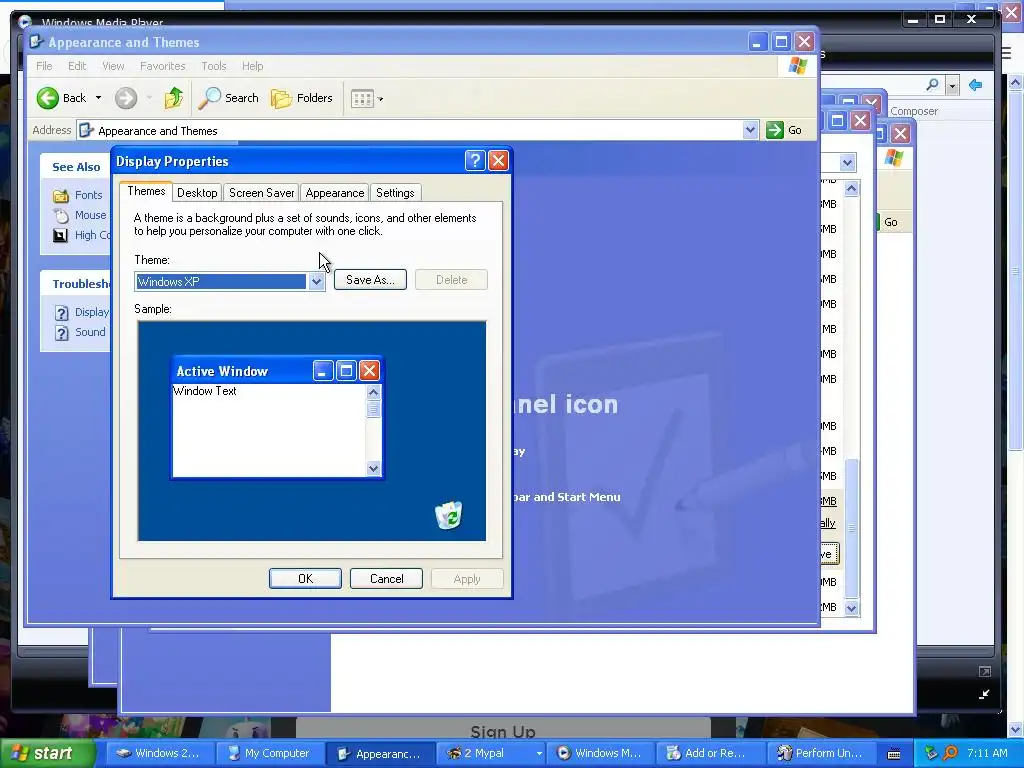Screen dimensions: 1024x768
Task: Switch to the Settings tab
Action: (395, 193)
